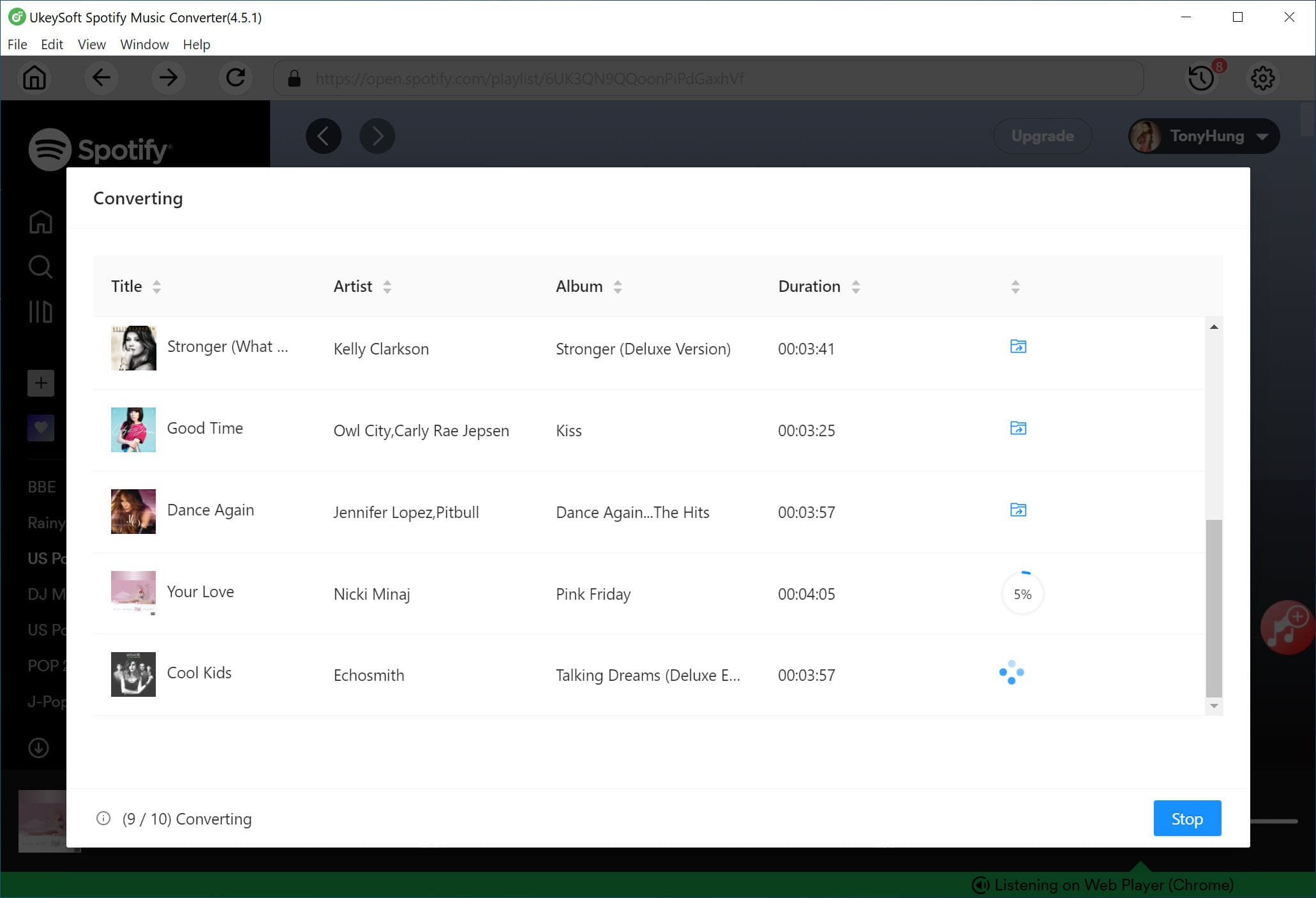Open the Edit menu
This screenshot has width=1316, height=898.
pyautogui.click(x=52, y=44)
